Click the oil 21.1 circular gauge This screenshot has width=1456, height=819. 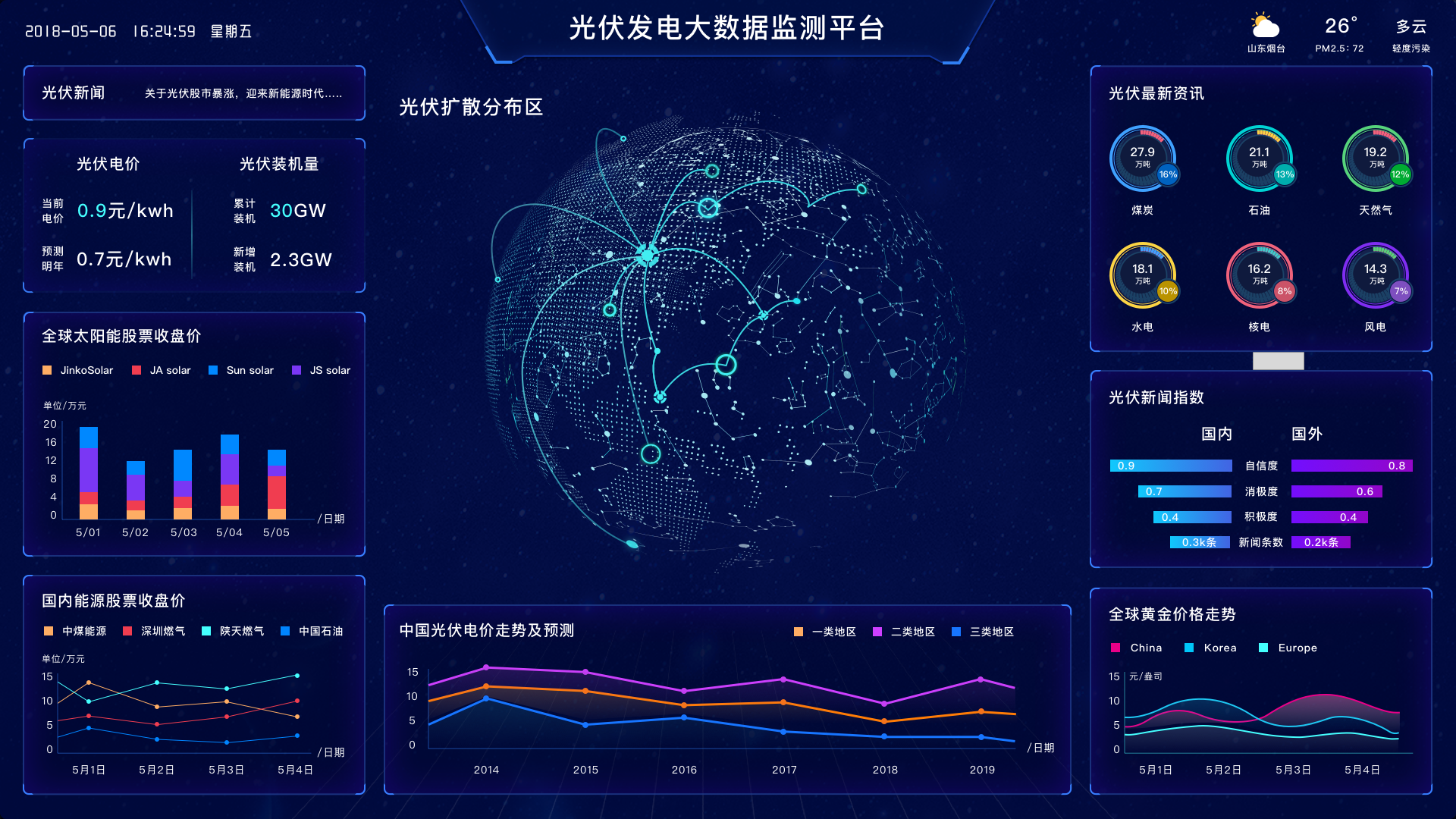point(1258,158)
